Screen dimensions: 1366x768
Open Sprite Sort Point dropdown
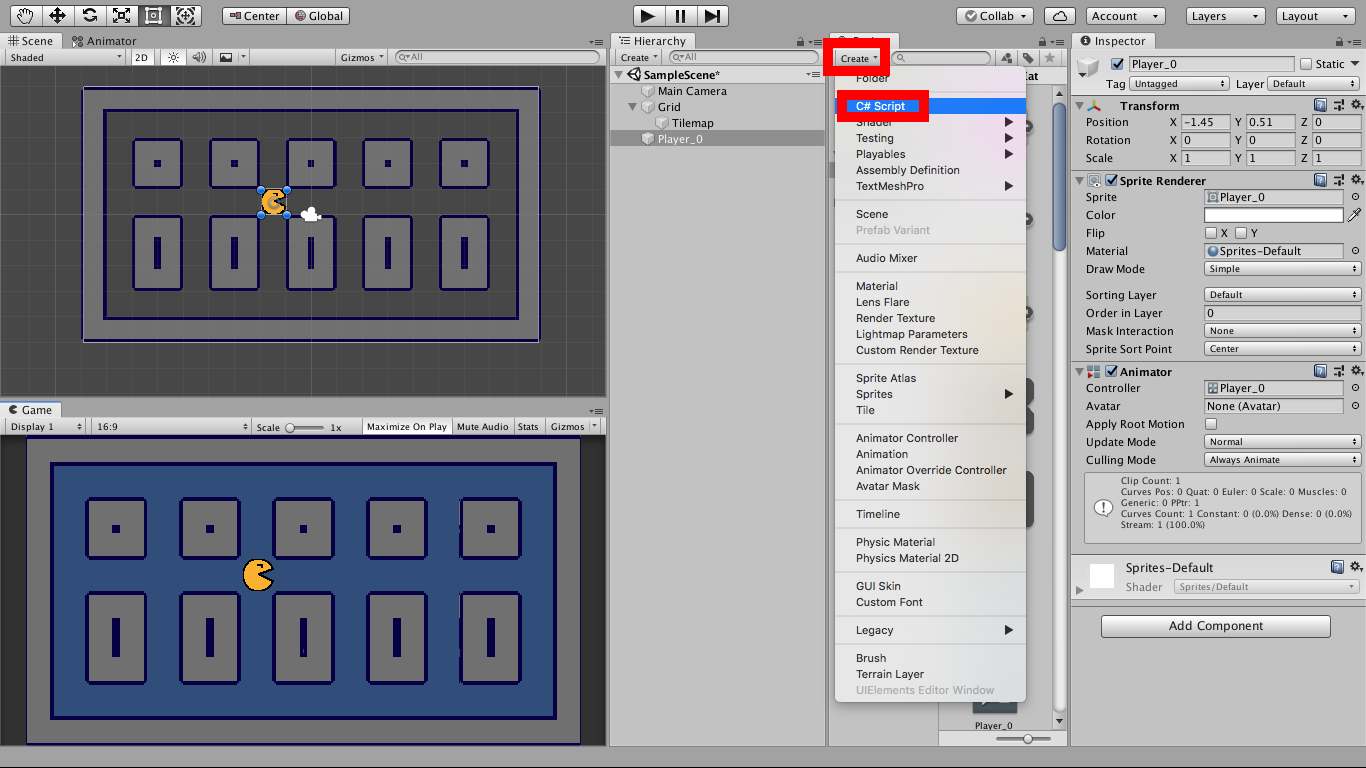pyautogui.click(x=1283, y=349)
